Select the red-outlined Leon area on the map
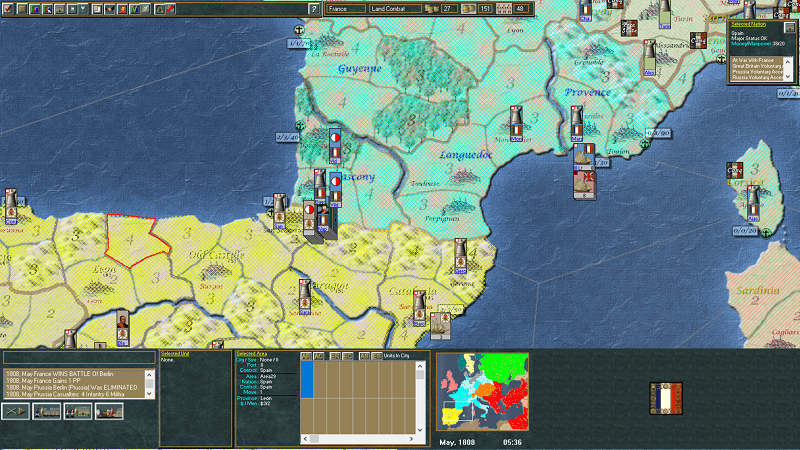This screenshot has height=450, width=800. (x=137, y=241)
